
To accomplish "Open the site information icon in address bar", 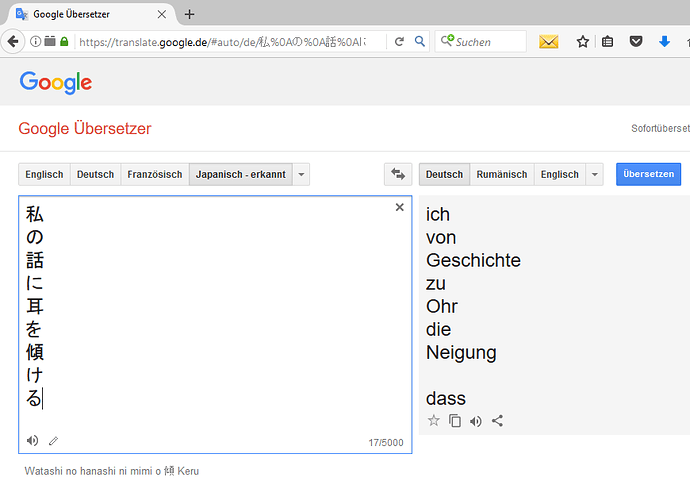I will click(35, 41).
